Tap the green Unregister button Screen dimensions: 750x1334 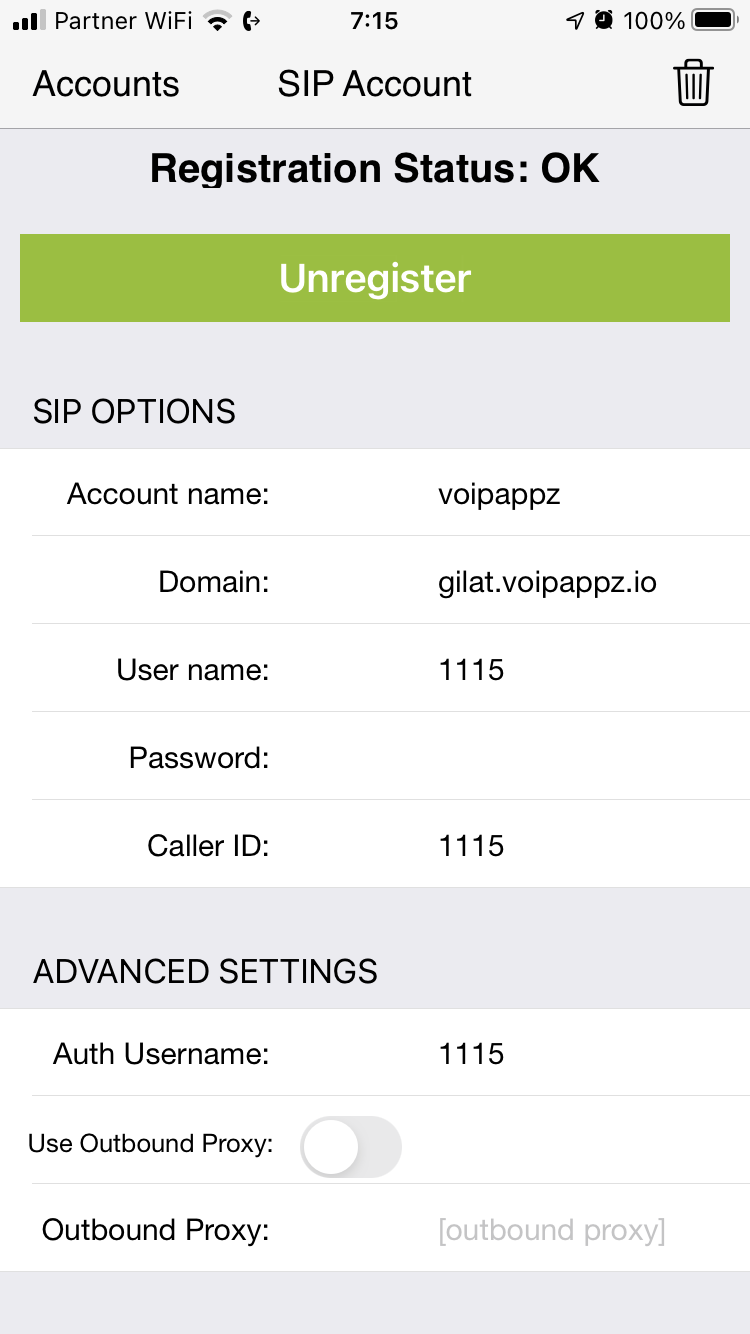pyautogui.click(x=375, y=278)
